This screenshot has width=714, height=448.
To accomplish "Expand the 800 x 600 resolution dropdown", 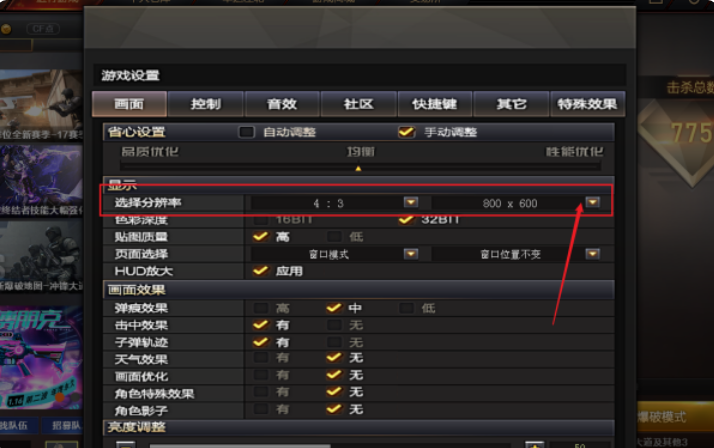I will point(592,202).
